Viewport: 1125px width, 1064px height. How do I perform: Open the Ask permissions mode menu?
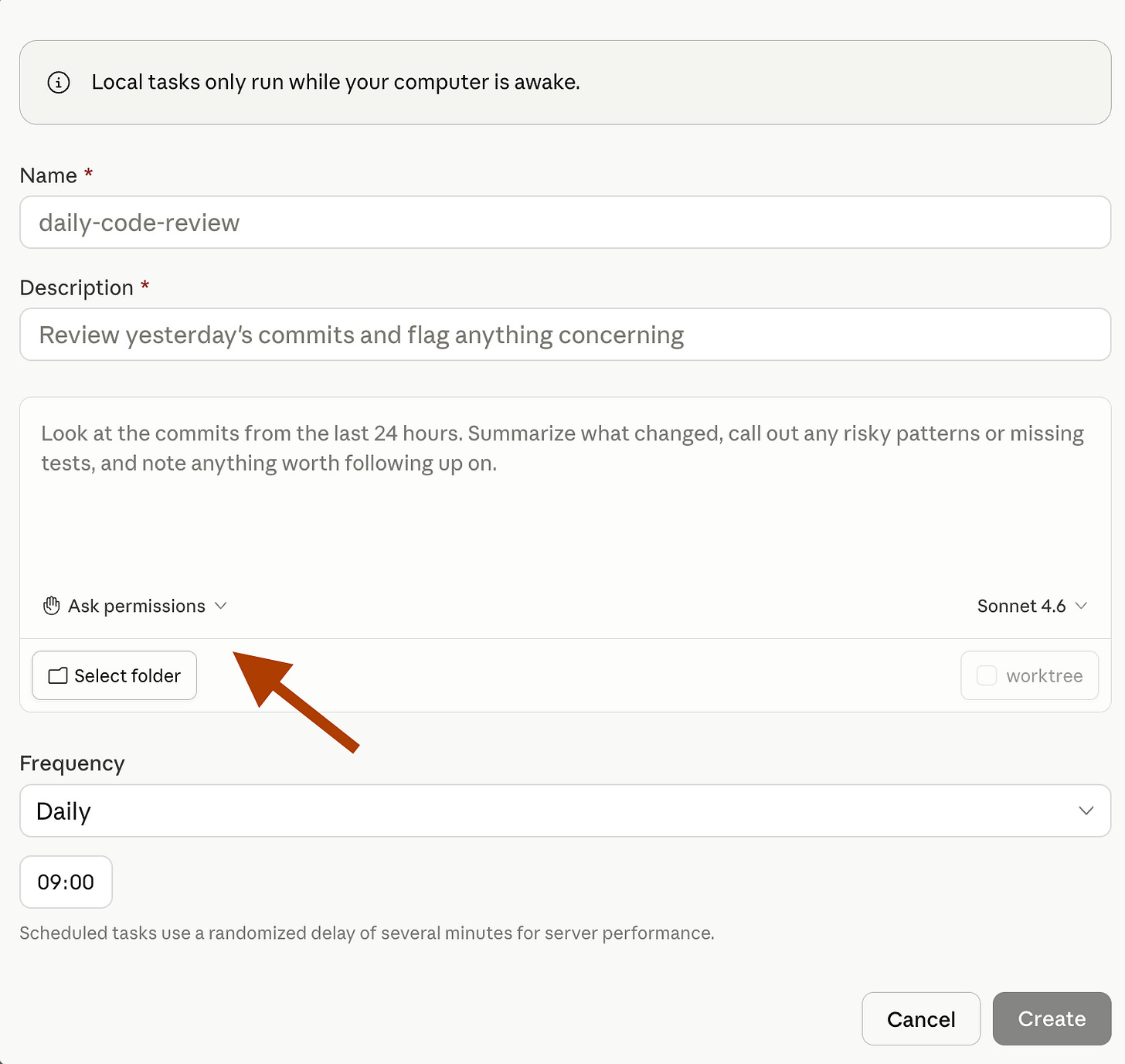136,606
